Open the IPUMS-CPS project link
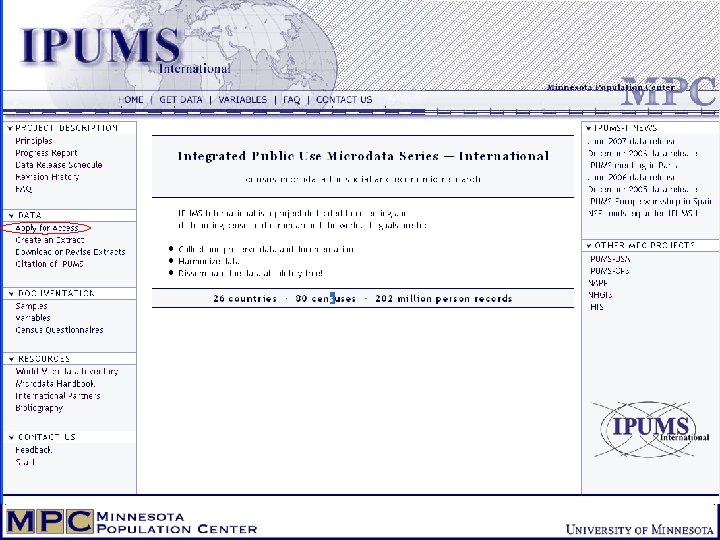The image size is (720, 540). click(609, 271)
